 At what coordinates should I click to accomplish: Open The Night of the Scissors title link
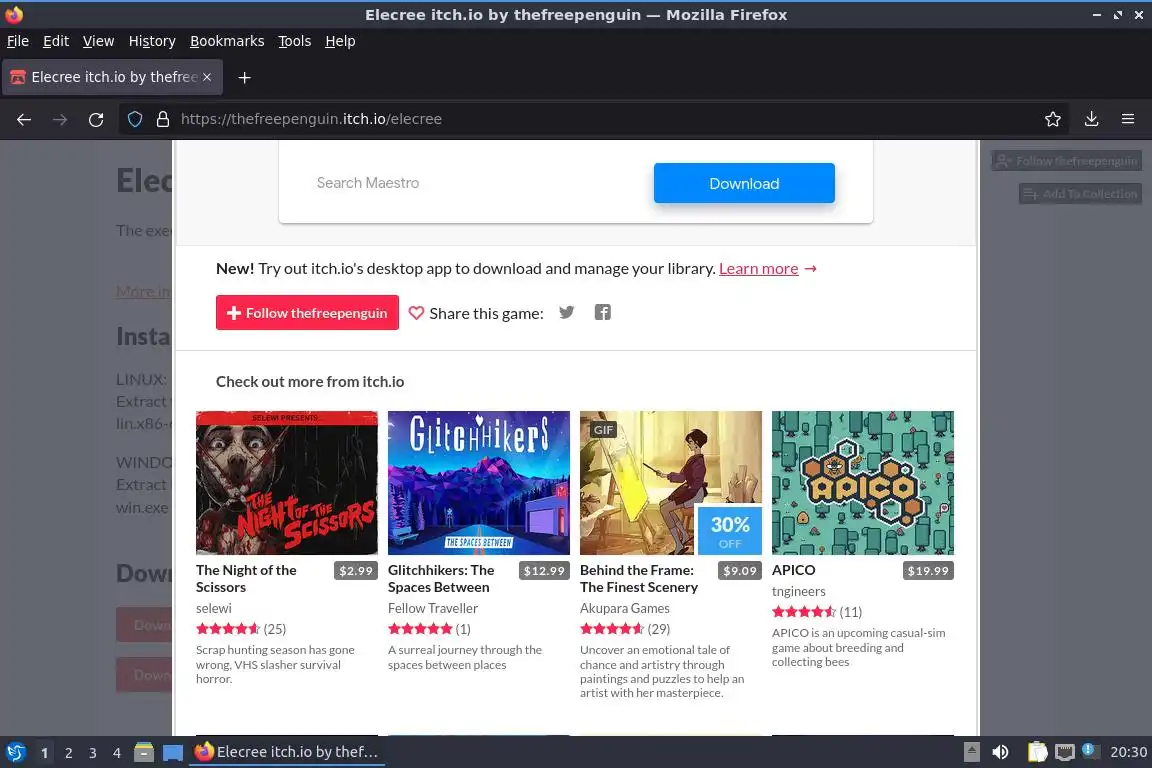246,578
